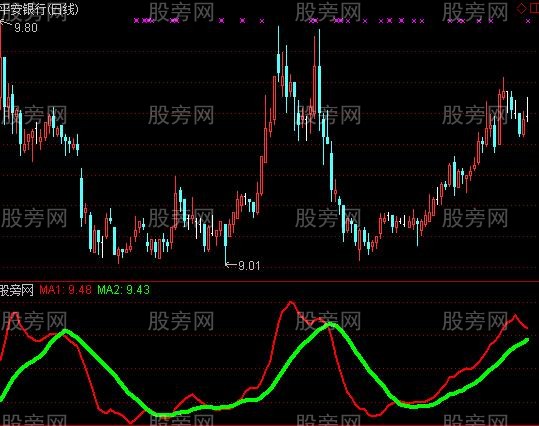Click the 平安银行(日线) chart title
Viewport: 539px width, 426px height.
(x=39, y=9)
